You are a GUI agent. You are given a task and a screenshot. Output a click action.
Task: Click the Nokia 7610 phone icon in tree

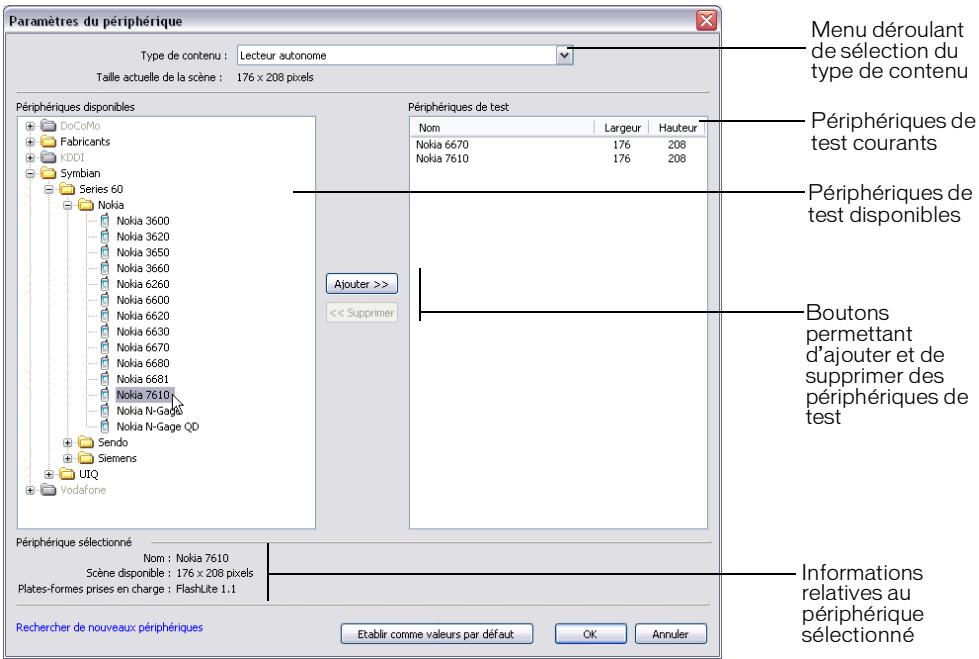pos(105,395)
